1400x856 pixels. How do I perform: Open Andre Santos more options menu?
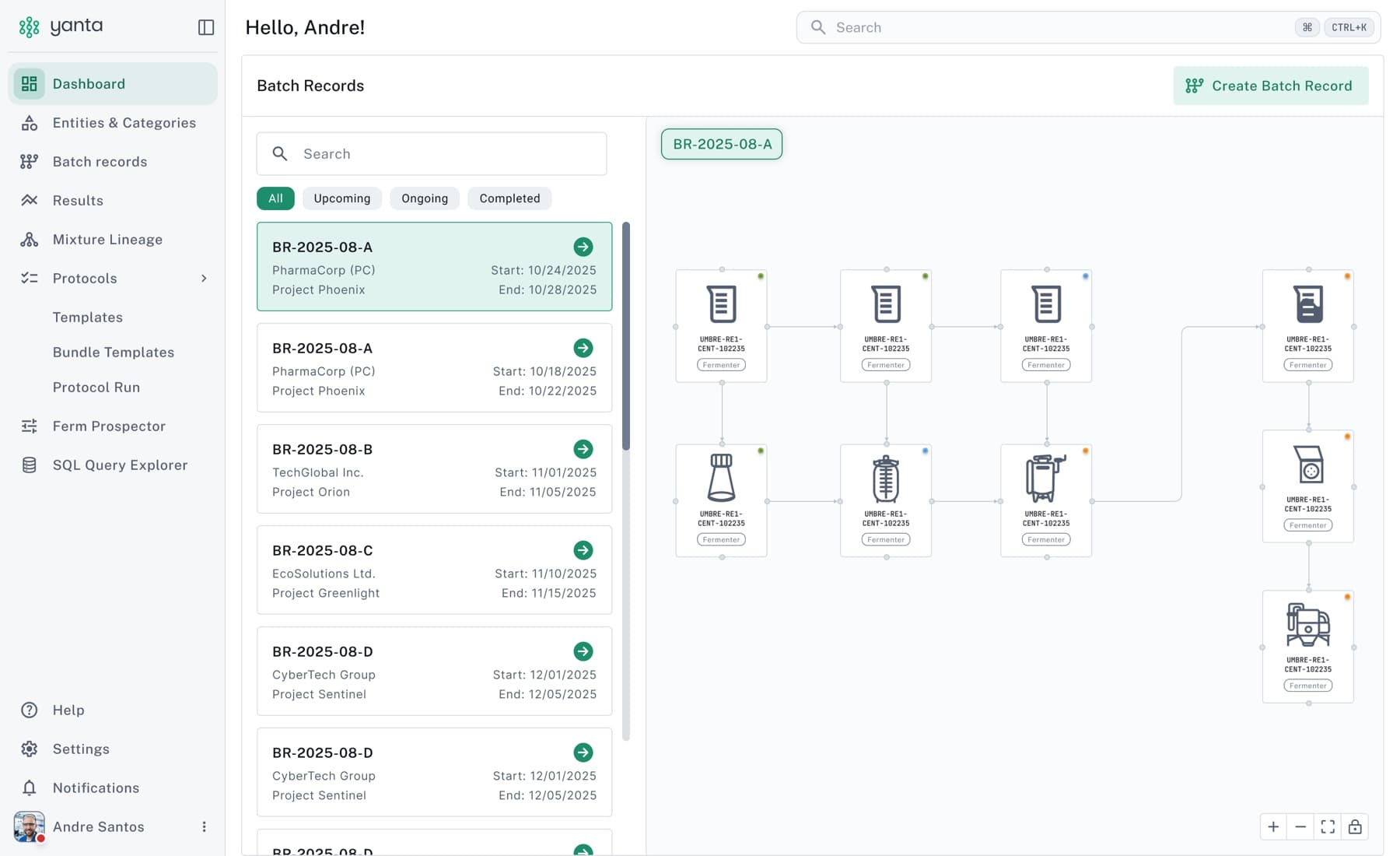[x=204, y=827]
